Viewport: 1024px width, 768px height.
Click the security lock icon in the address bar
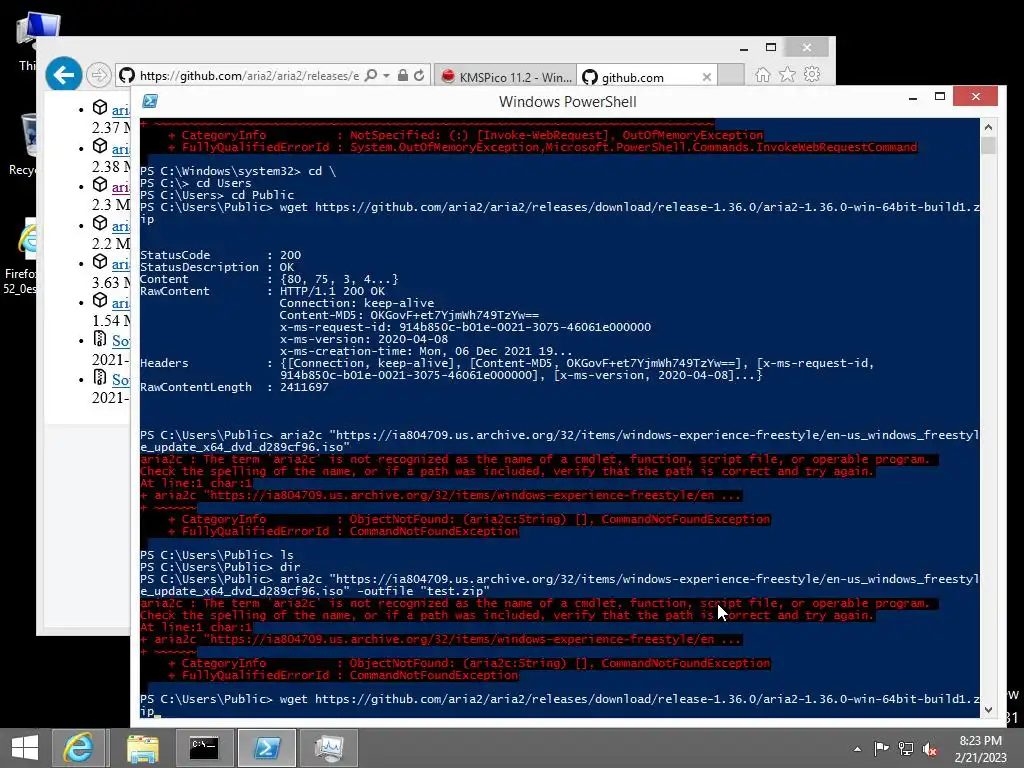403,76
